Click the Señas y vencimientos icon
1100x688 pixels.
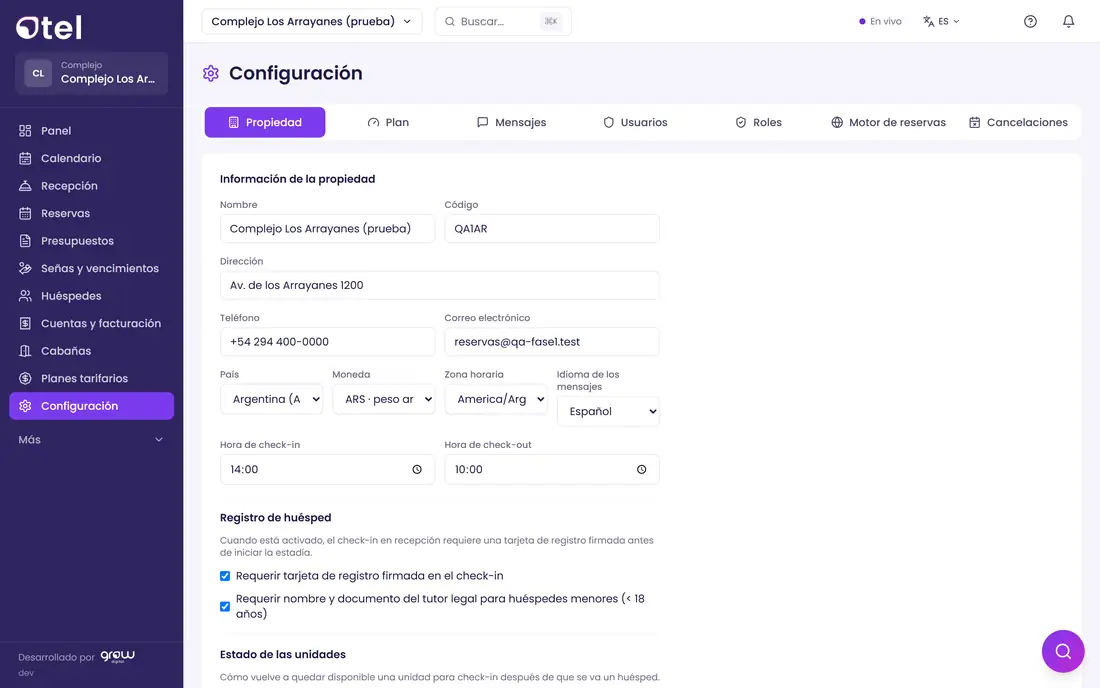tap(25, 269)
